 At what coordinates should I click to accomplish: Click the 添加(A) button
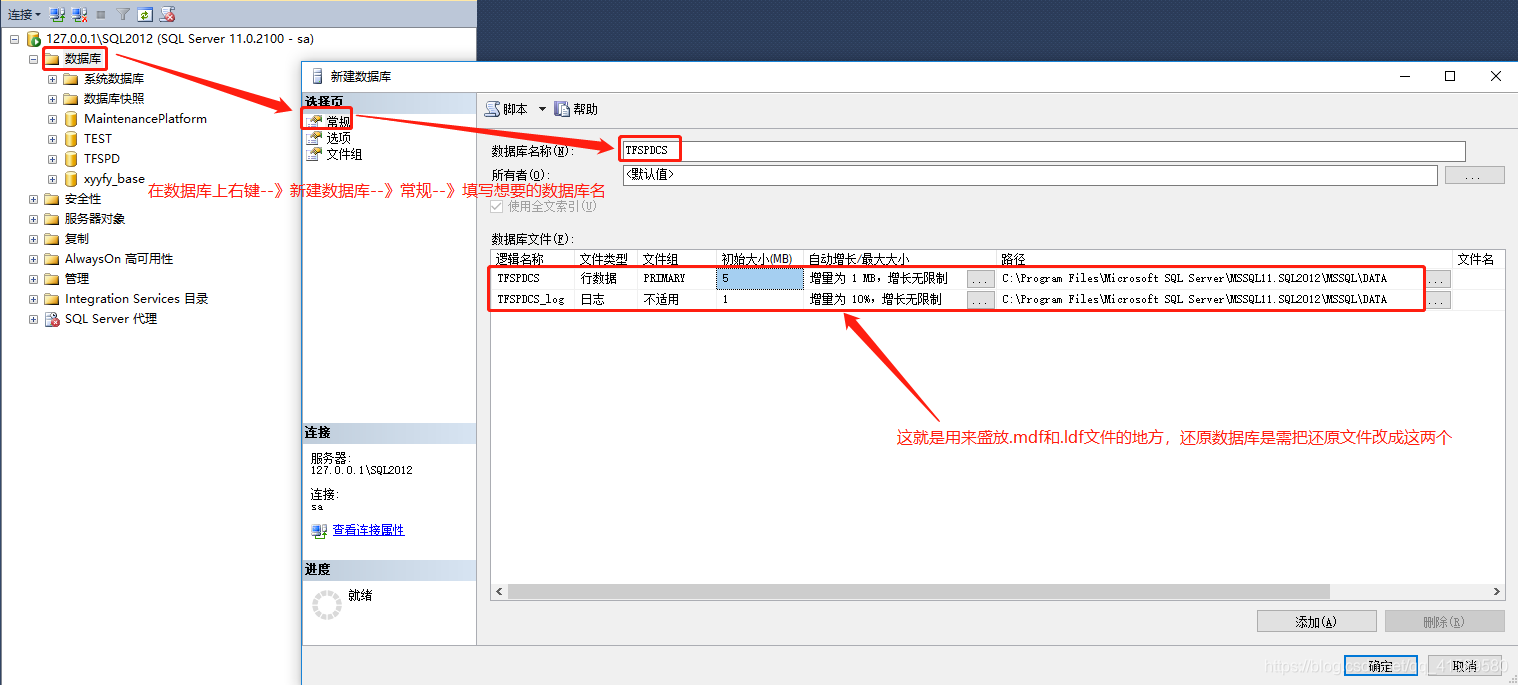[x=1316, y=622]
